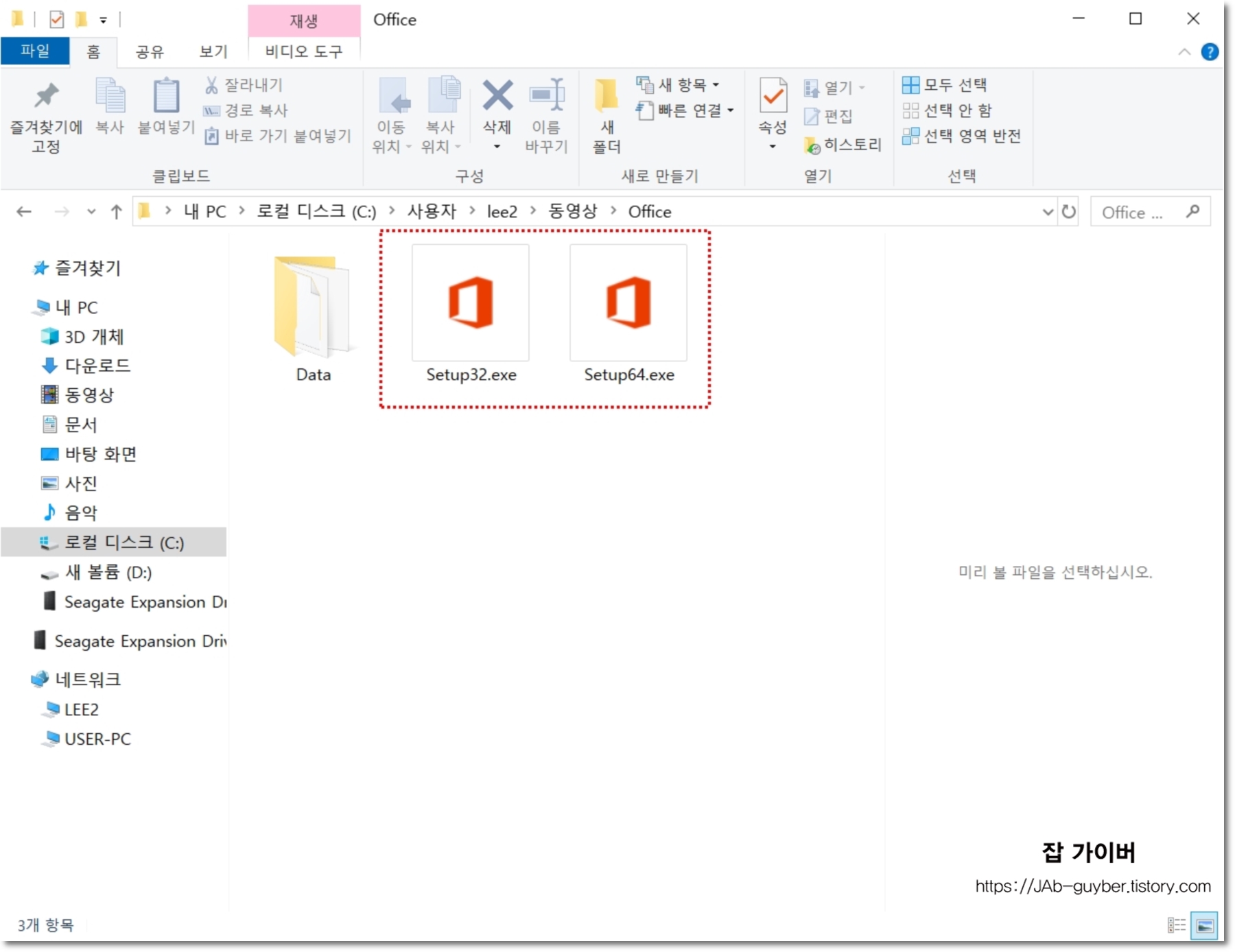1235x952 pixels.
Task: Refresh the folder view
Action: (1069, 212)
